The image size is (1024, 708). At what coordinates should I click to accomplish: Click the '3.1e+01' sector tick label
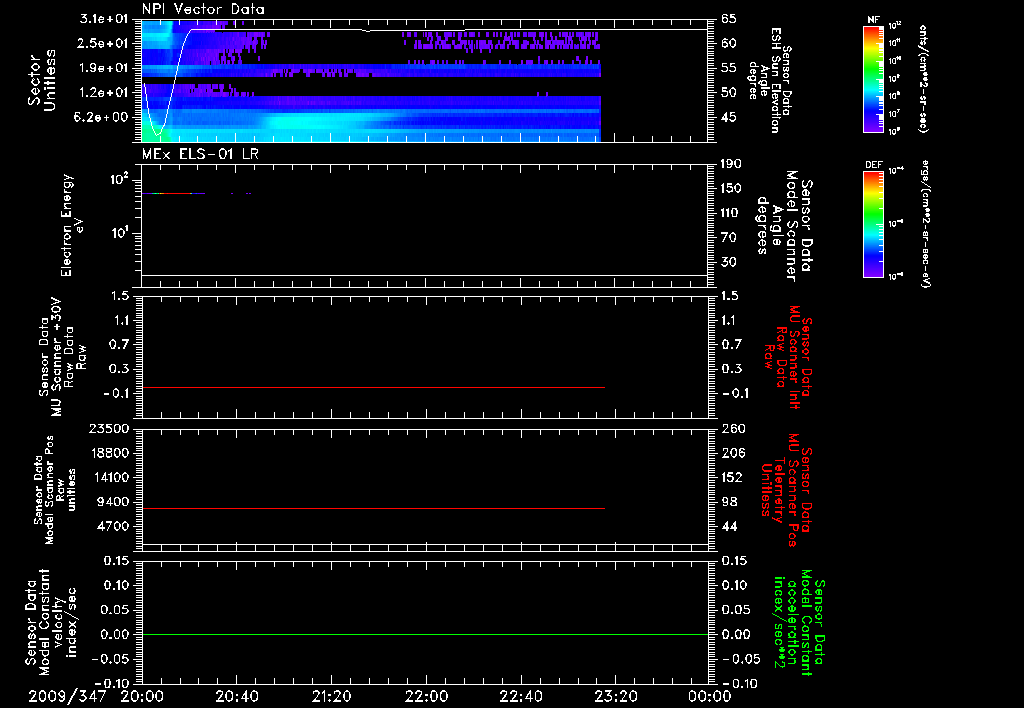tap(104, 19)
